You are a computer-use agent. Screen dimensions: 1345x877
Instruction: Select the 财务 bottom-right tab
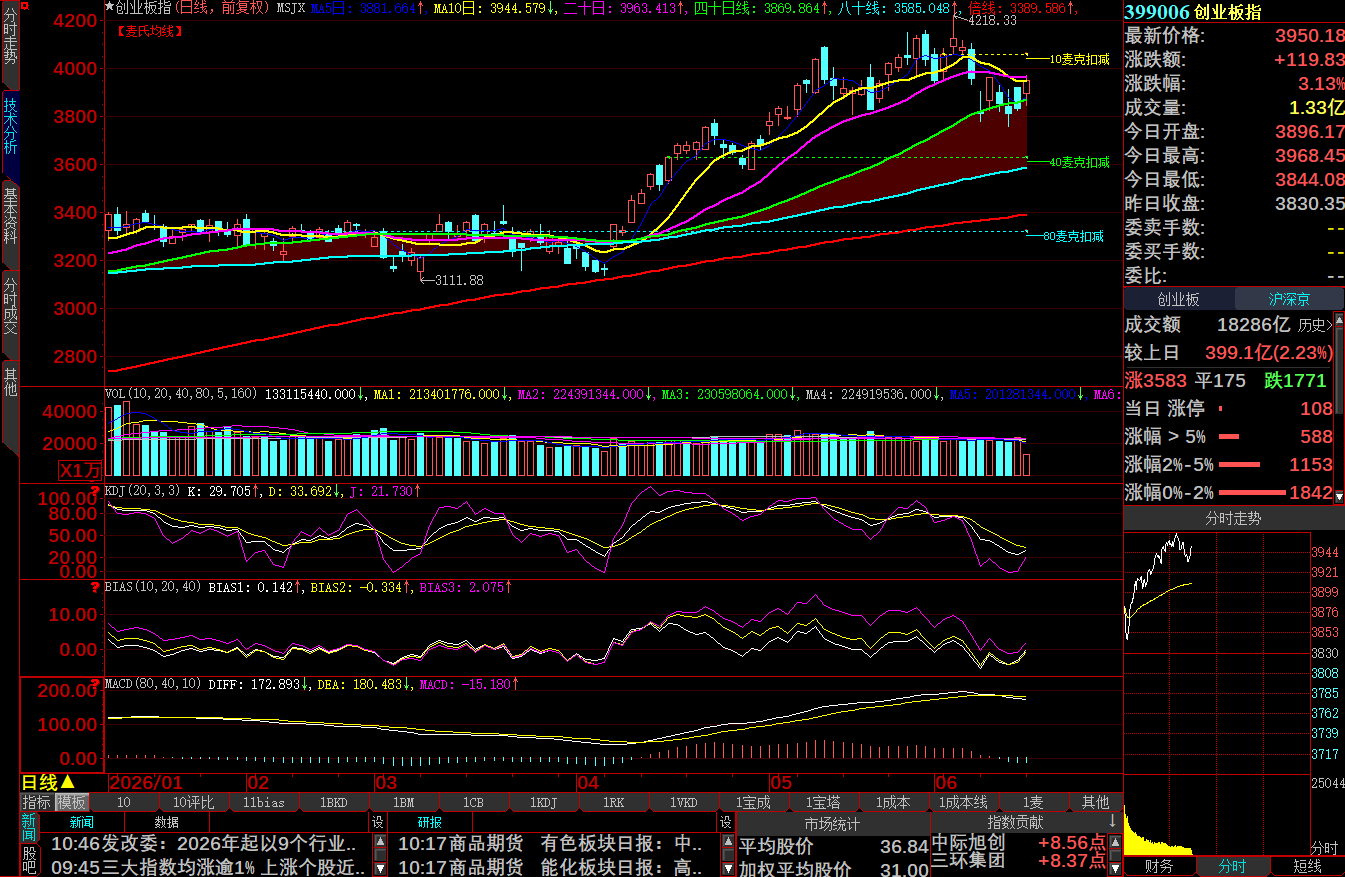tap(1160, 866)
